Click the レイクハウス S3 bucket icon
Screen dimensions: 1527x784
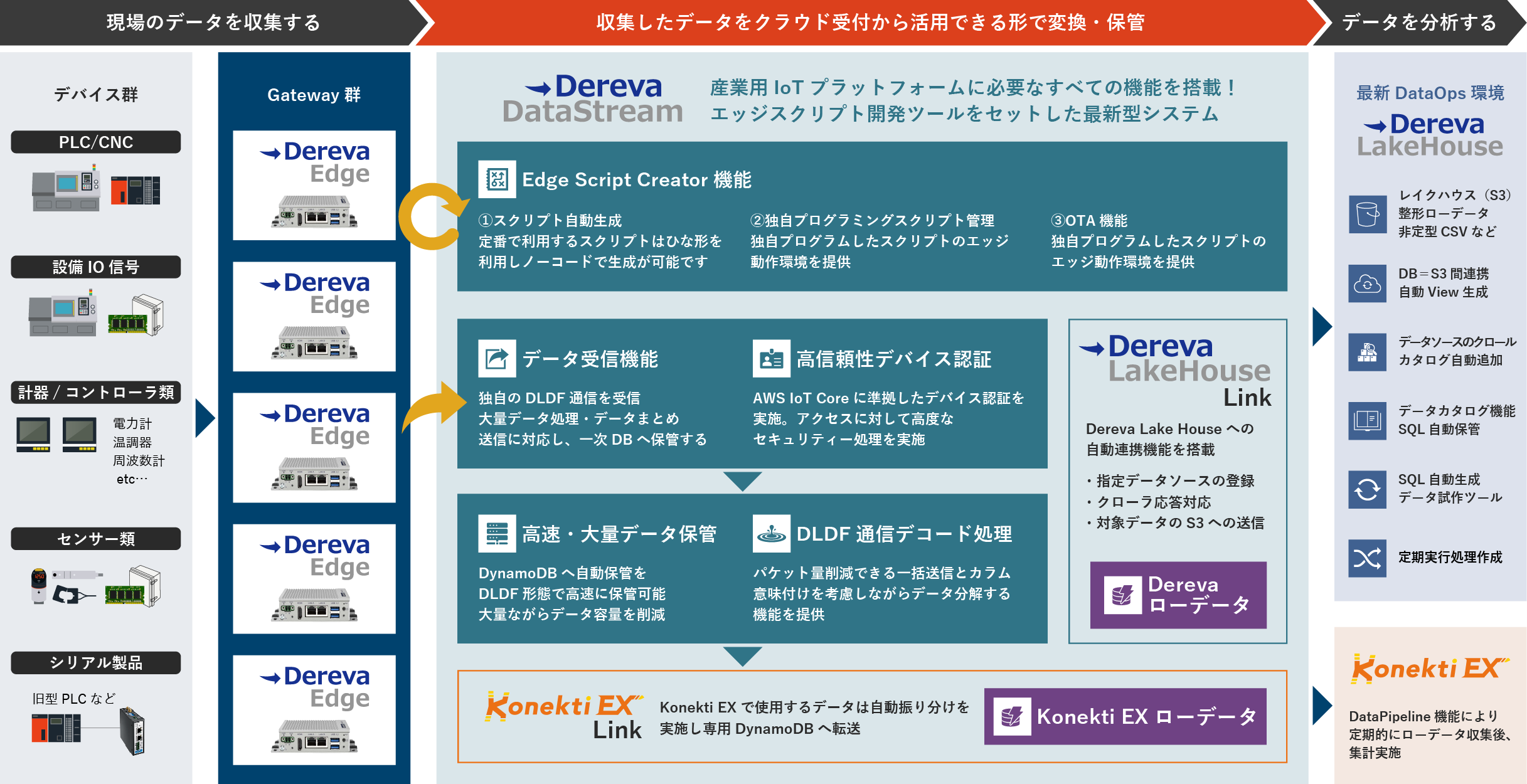click(1367, 214)
